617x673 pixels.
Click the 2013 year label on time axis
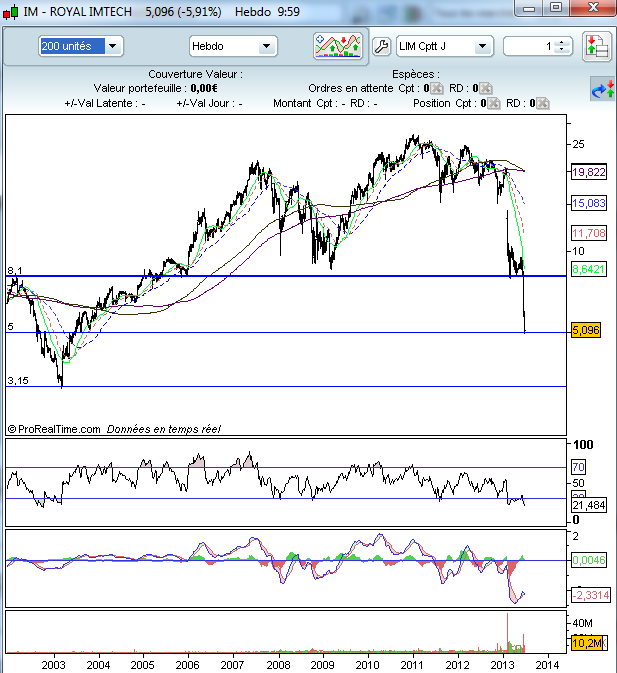point(502,665)
